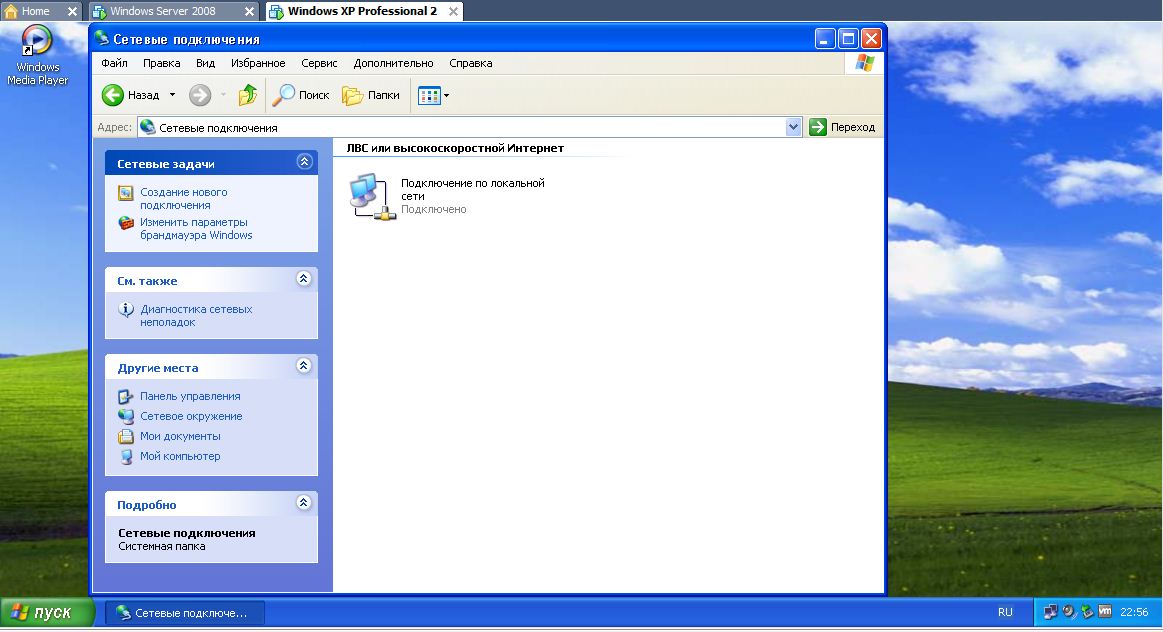Click the Windows flag logo in menu bar

coord(864,63)
